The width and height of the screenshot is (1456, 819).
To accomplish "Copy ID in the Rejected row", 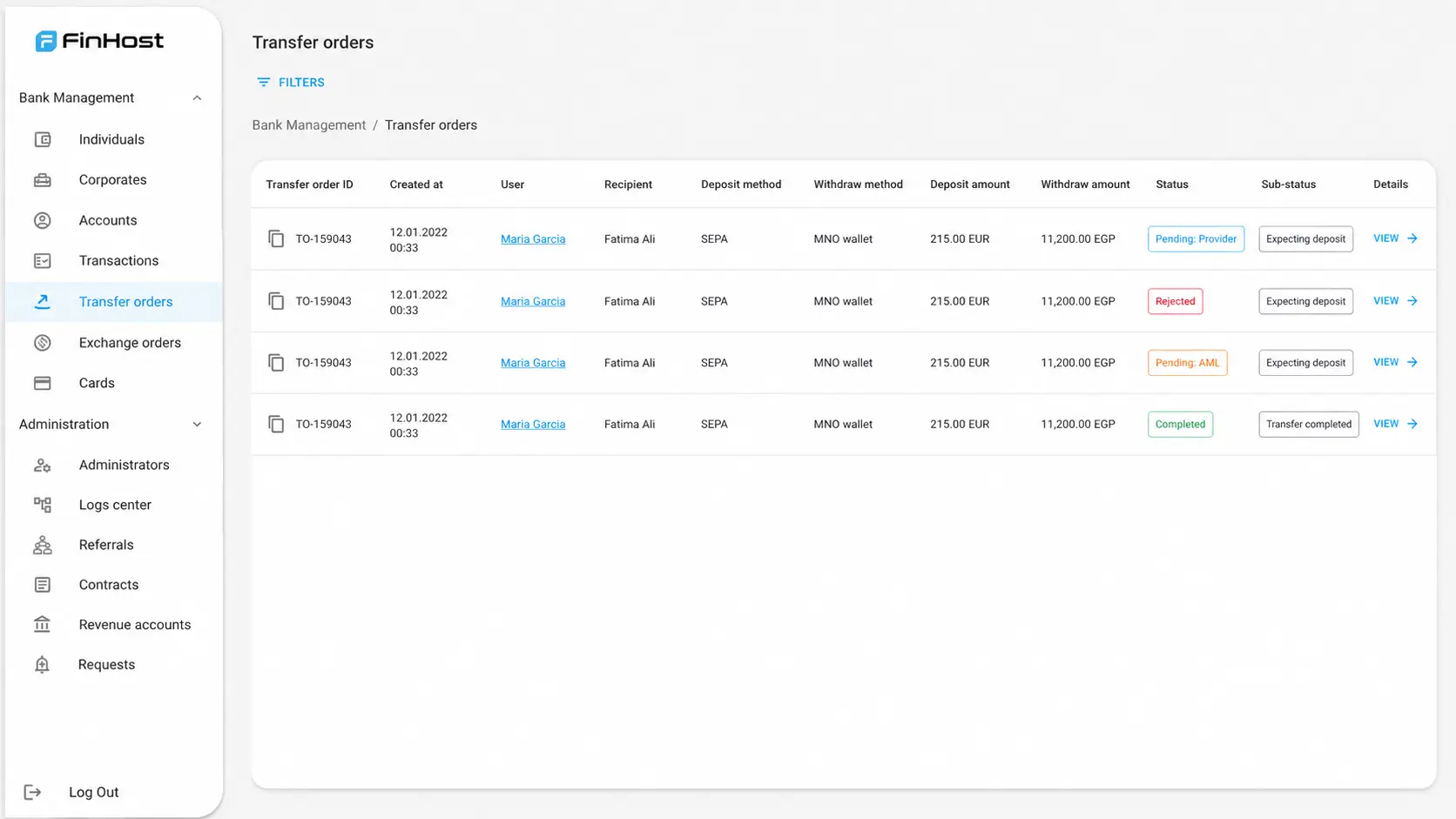I will [276, 301].
